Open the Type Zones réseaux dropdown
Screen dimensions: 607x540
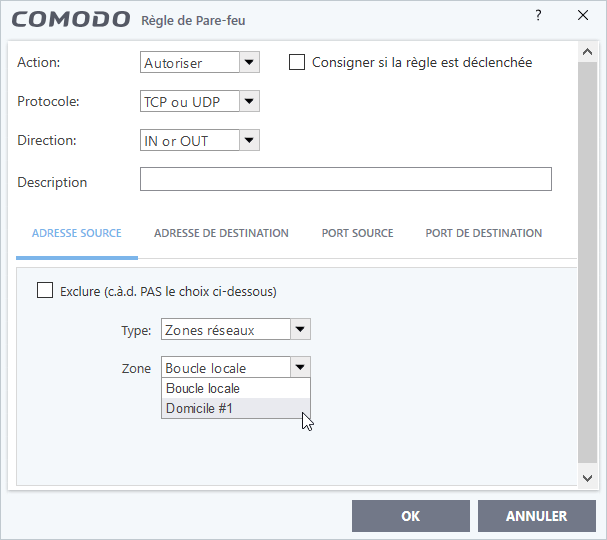click(x=300, y=329)
